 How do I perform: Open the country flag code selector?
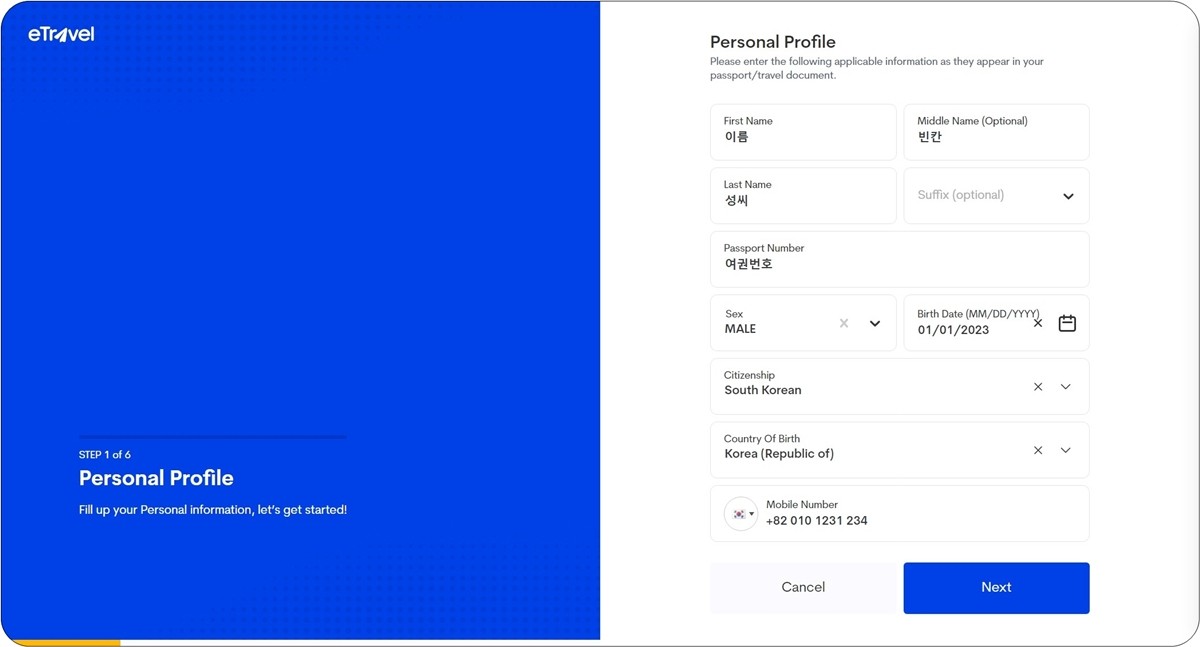(x=741, y=514)
